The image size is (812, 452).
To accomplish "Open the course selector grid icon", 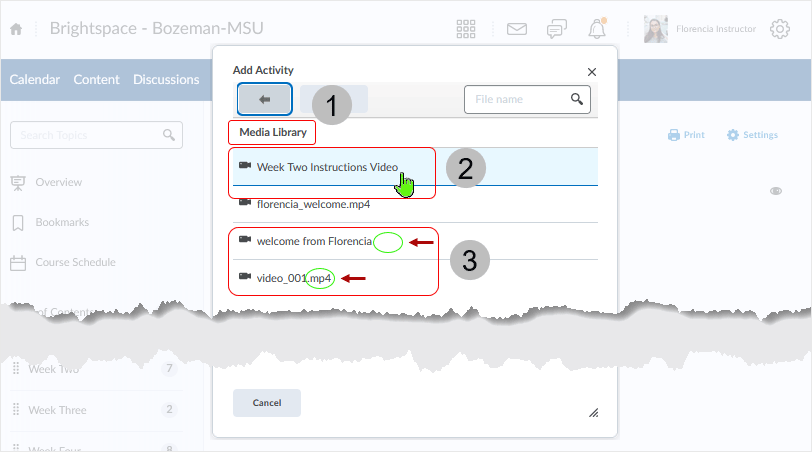I will [466, 29].
